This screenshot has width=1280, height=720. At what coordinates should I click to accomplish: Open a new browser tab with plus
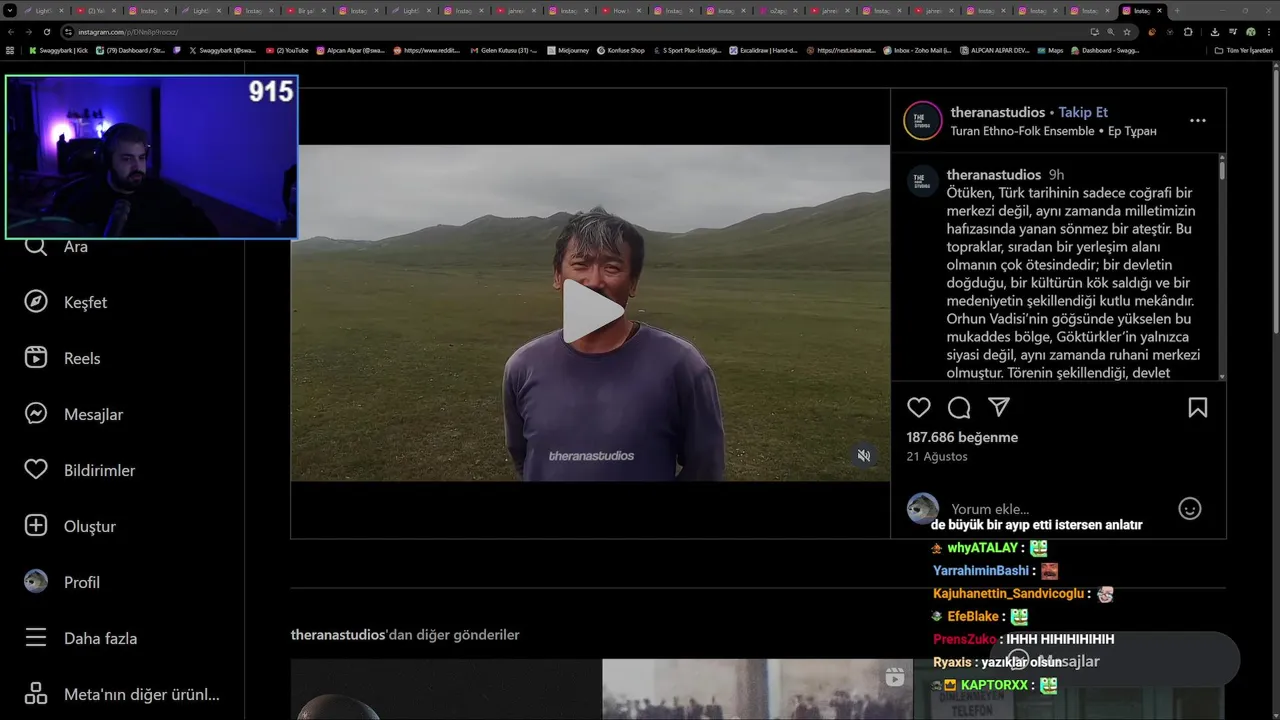click(1177, 11)
